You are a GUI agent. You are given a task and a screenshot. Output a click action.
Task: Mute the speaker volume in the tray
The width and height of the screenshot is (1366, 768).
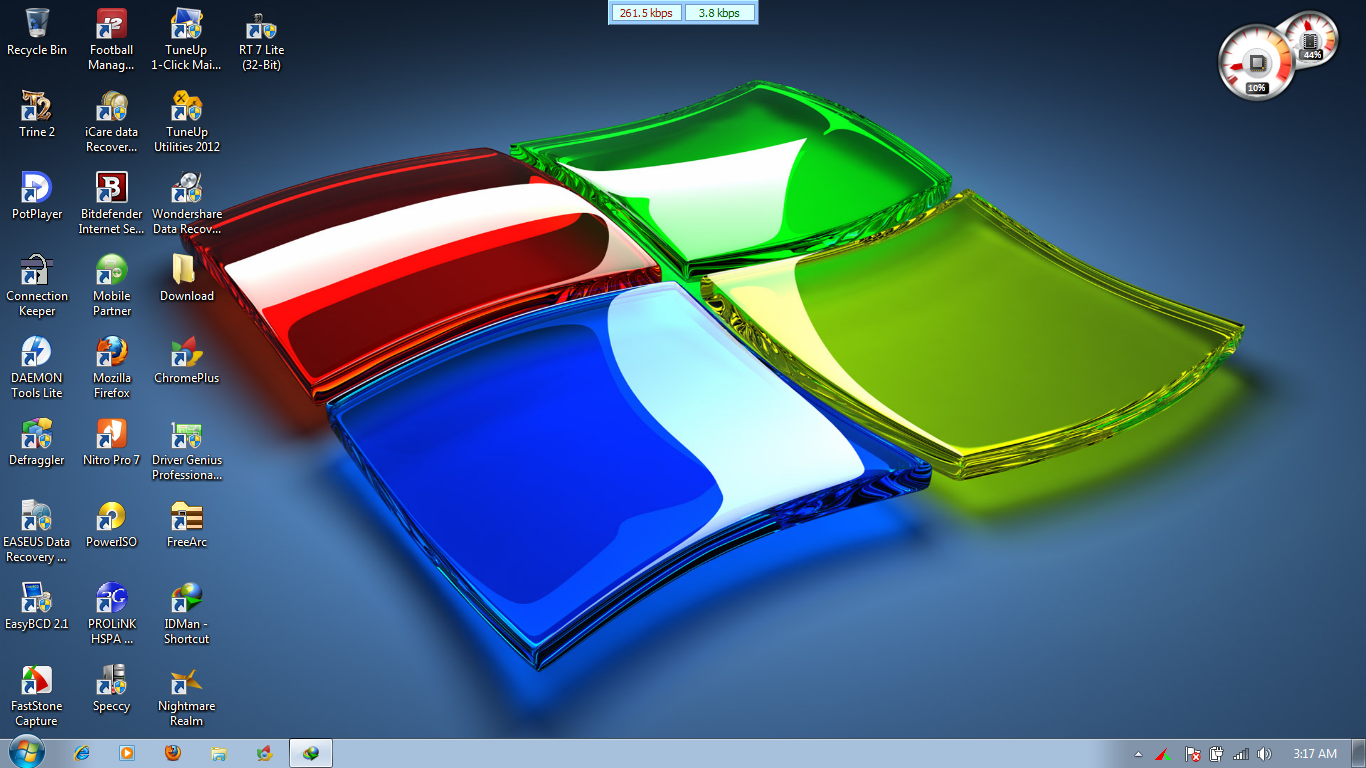pos(1265,755)
